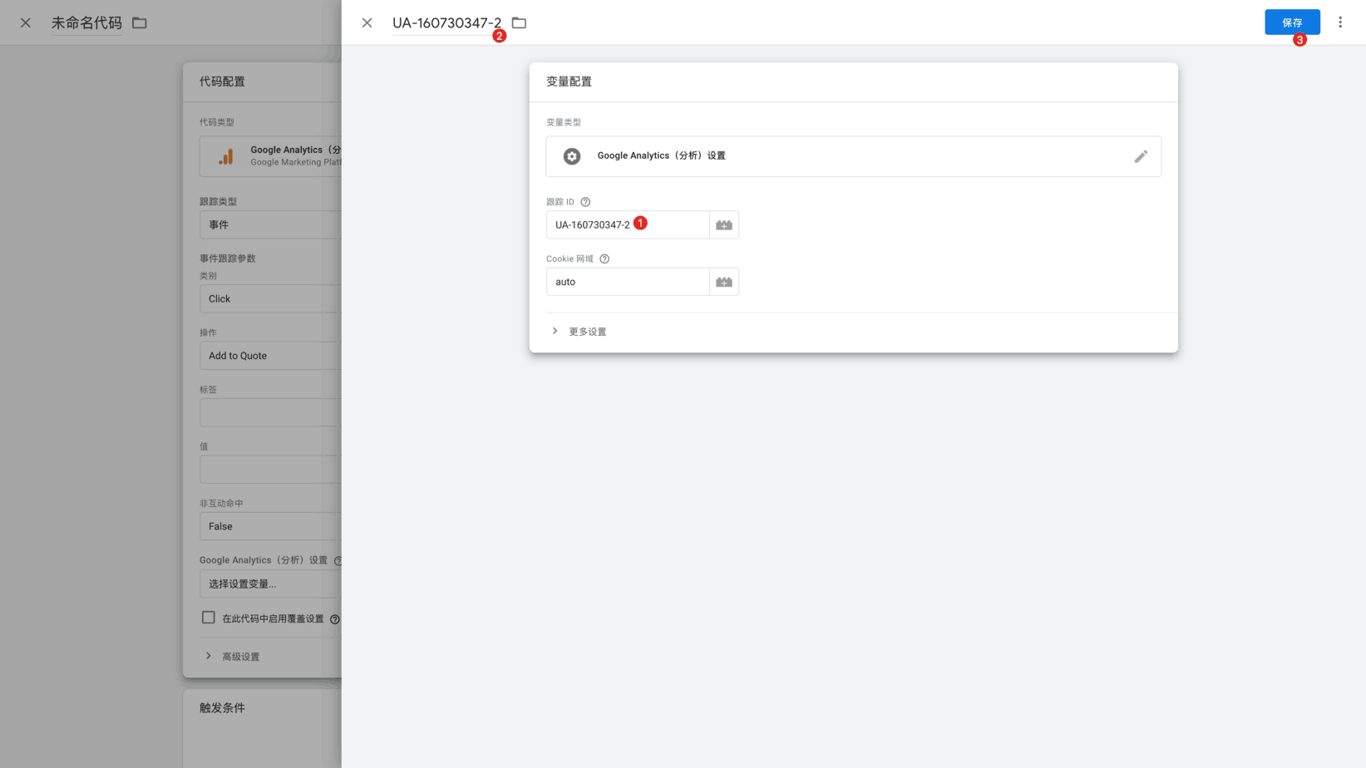
Task: Click the pencil edit icon for variable type
Action: tap(1140, 157)
